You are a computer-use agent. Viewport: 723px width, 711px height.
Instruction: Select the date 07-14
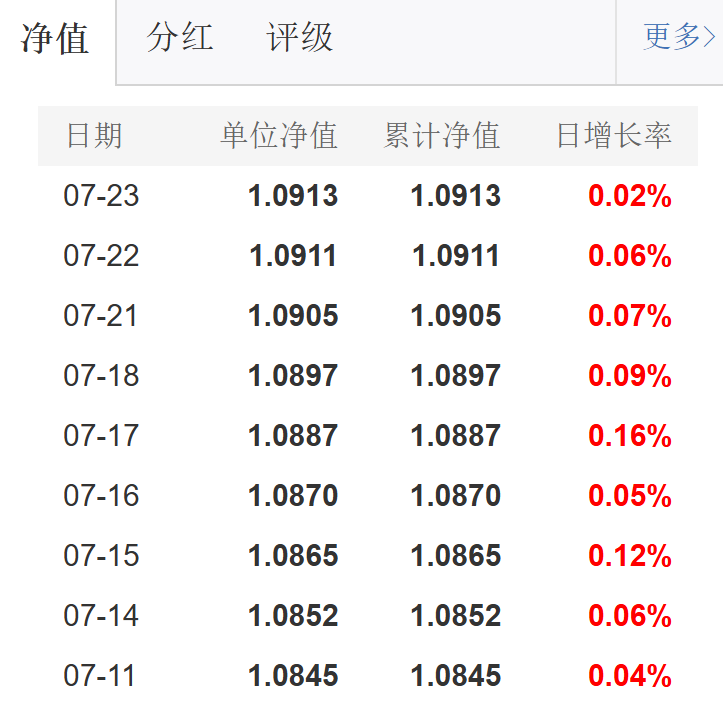[101, 615]
